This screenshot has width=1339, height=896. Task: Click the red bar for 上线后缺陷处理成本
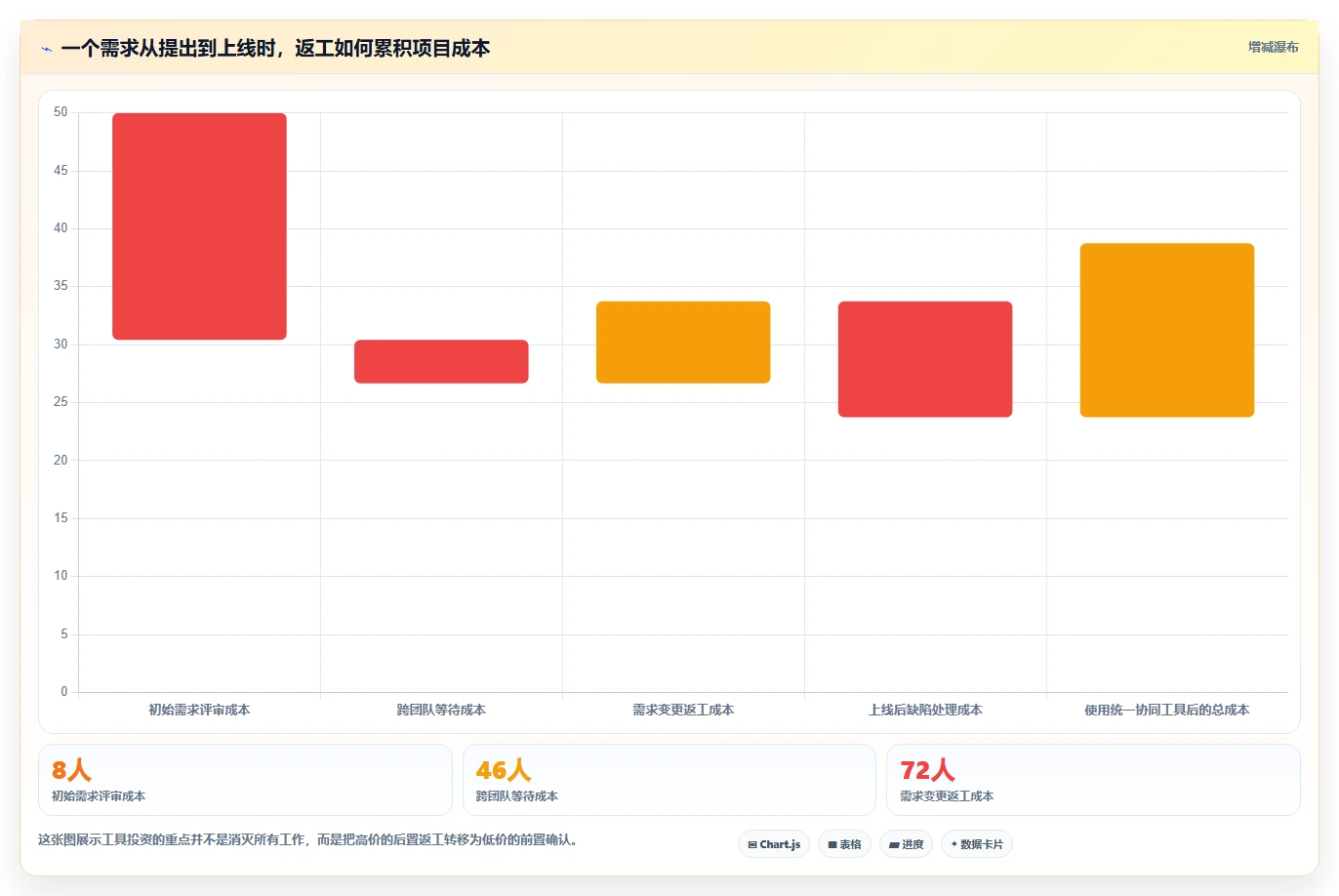point(925,359)
